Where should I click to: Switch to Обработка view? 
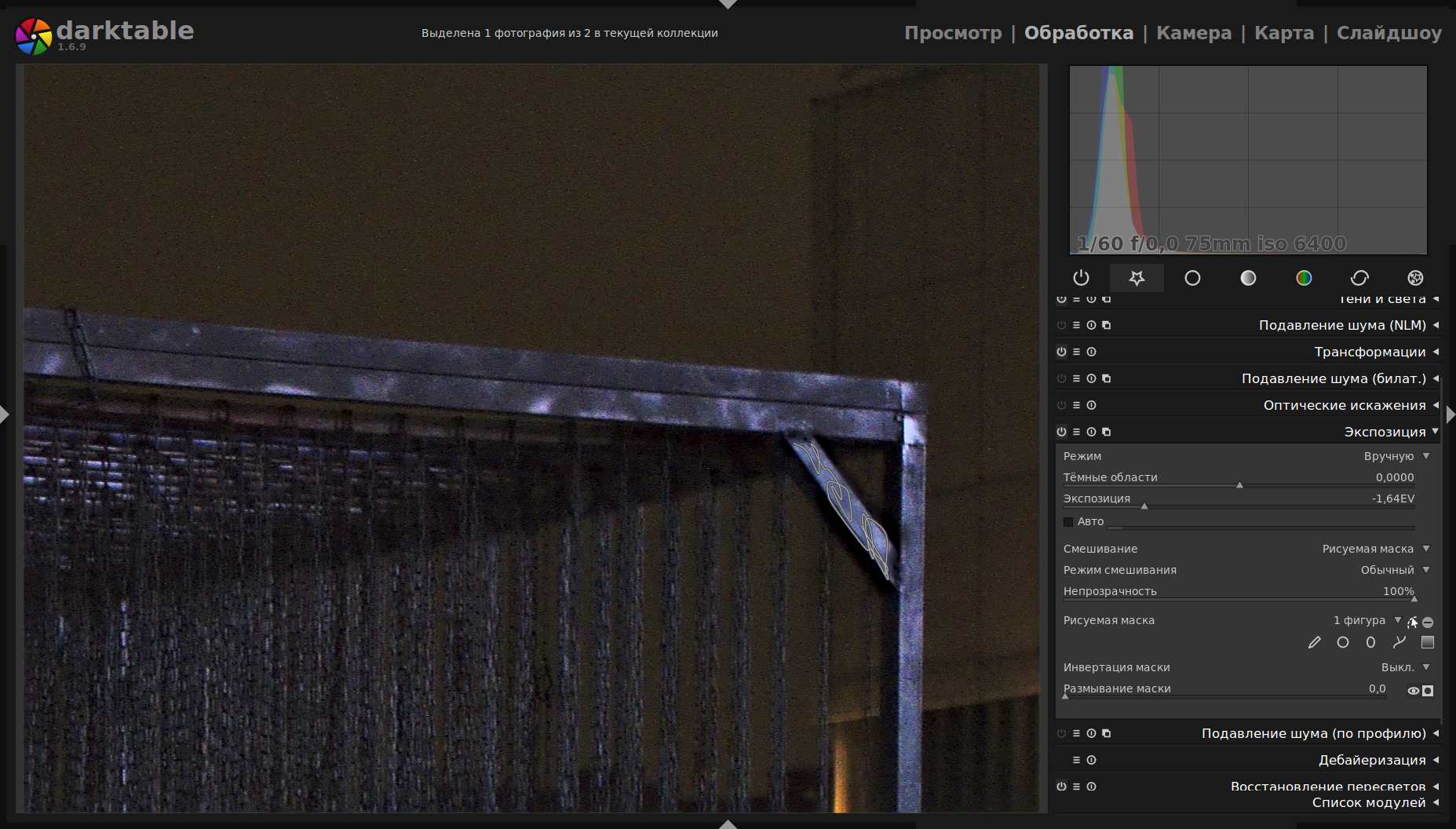coord(1078,33)
